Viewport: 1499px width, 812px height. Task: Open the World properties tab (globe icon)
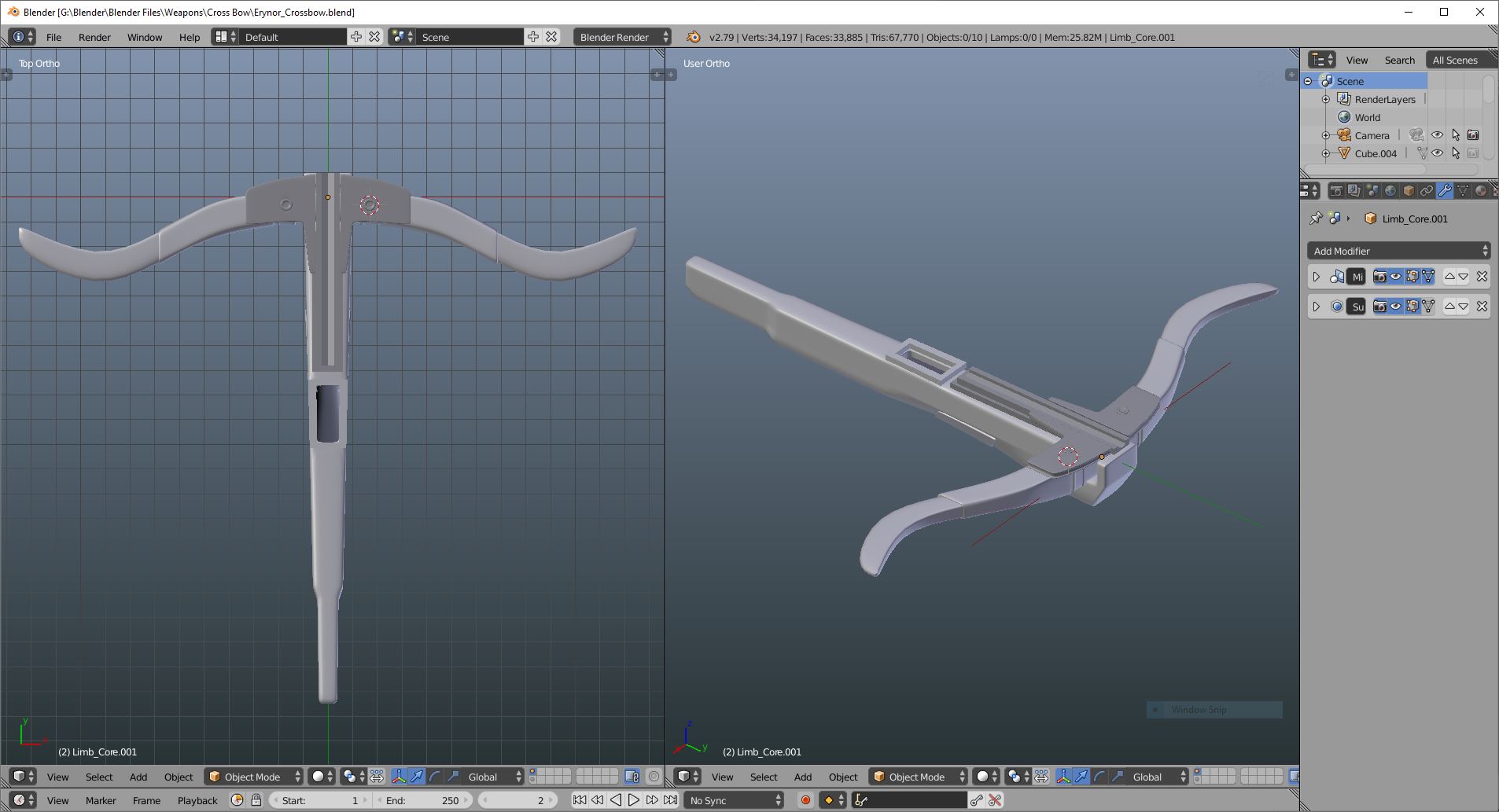click(x=1390, y=191)
